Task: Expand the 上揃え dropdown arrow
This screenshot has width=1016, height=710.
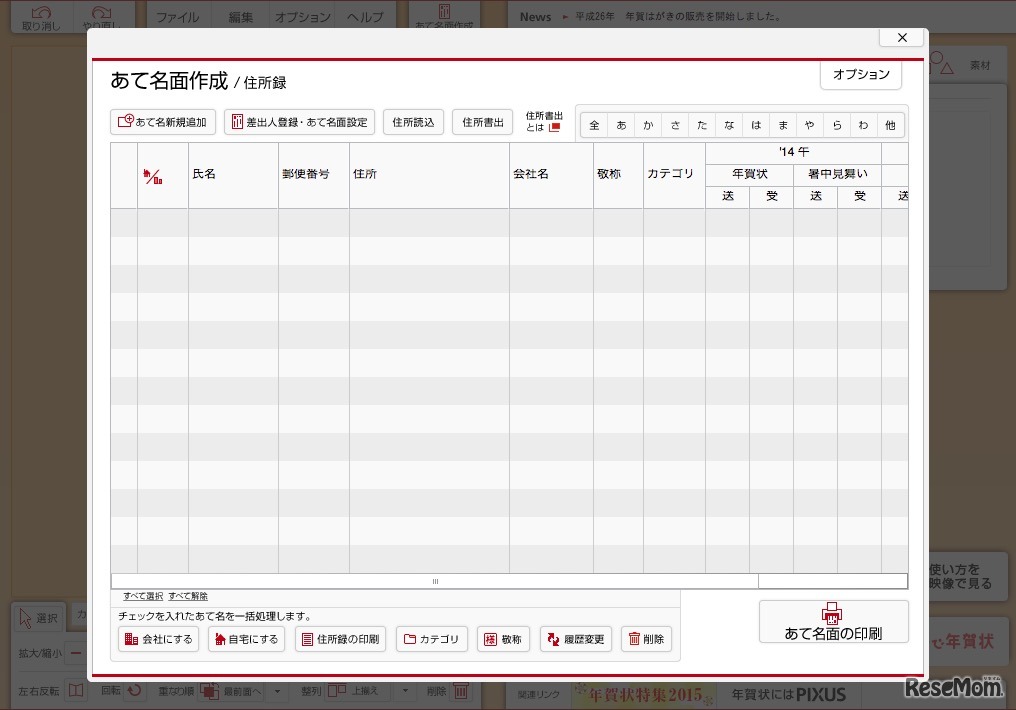Action: coord(406,691)
